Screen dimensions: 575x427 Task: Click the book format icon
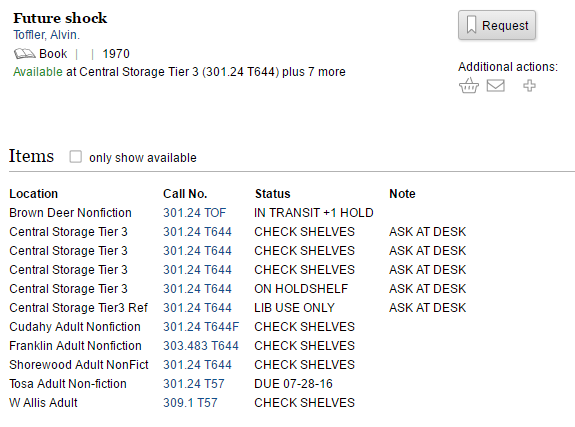pos(25,54)
